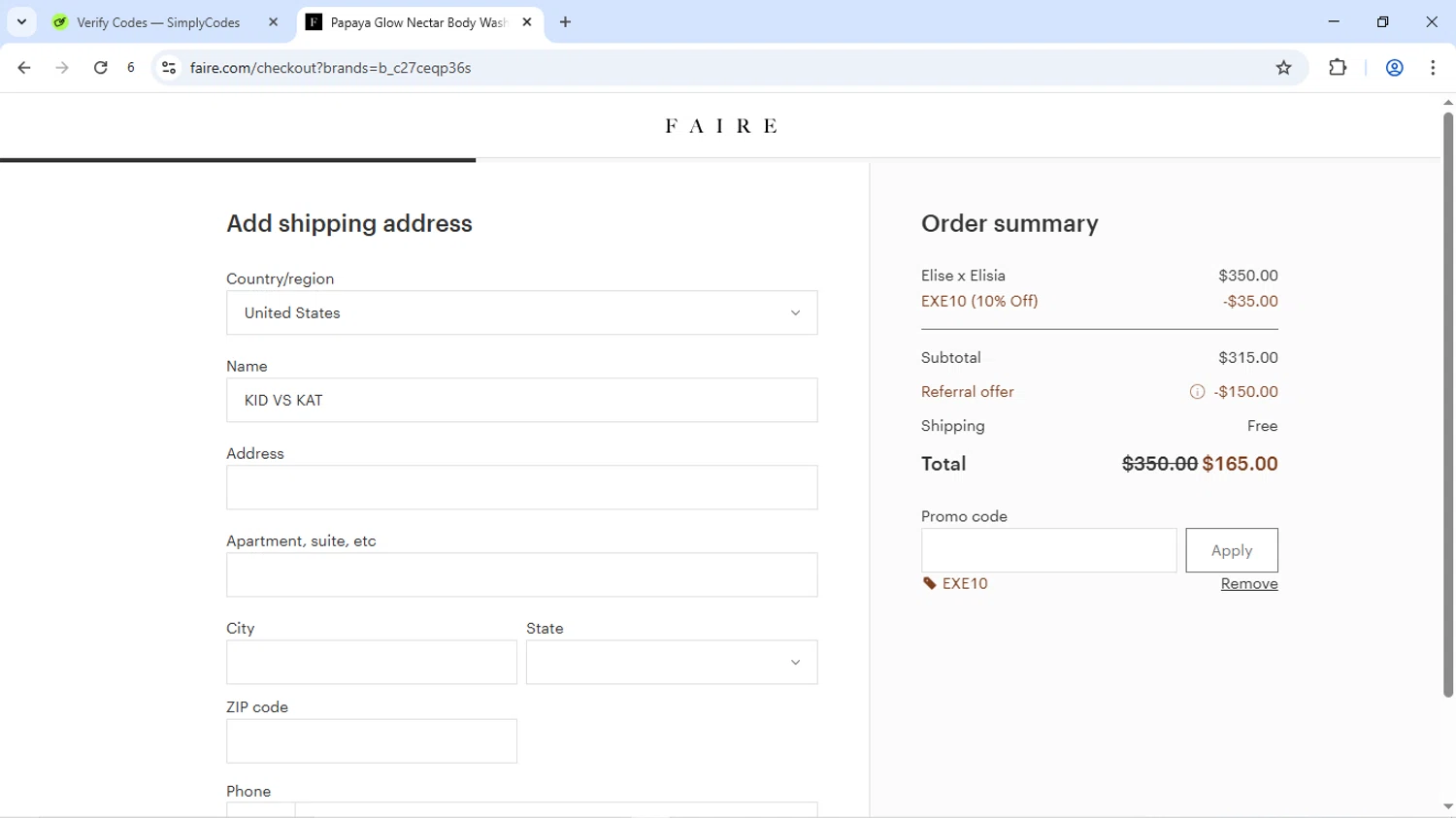Reload the page
The width and height of the screenshot is (1456, 818).
[x=101, y=68]
